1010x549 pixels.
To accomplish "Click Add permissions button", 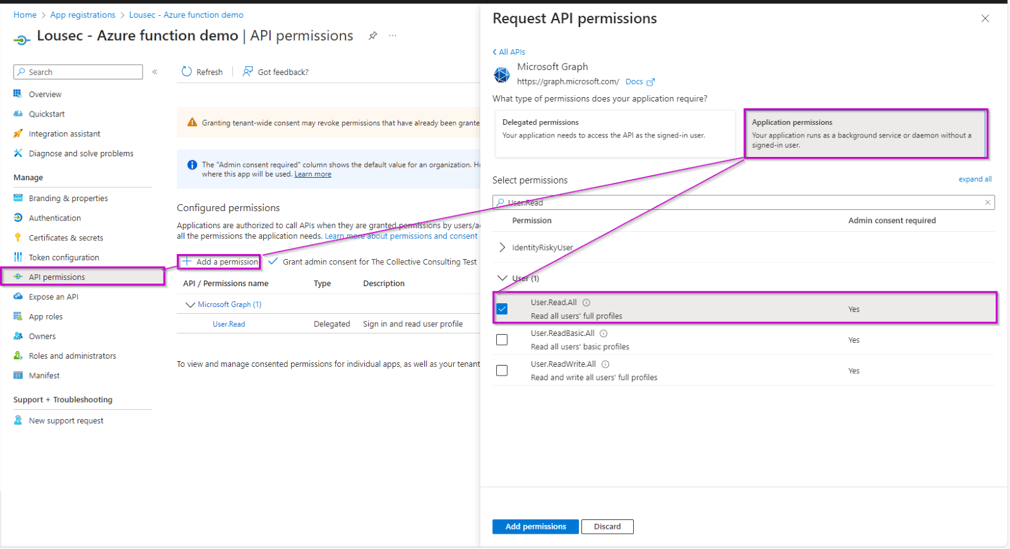I will 535,526.
